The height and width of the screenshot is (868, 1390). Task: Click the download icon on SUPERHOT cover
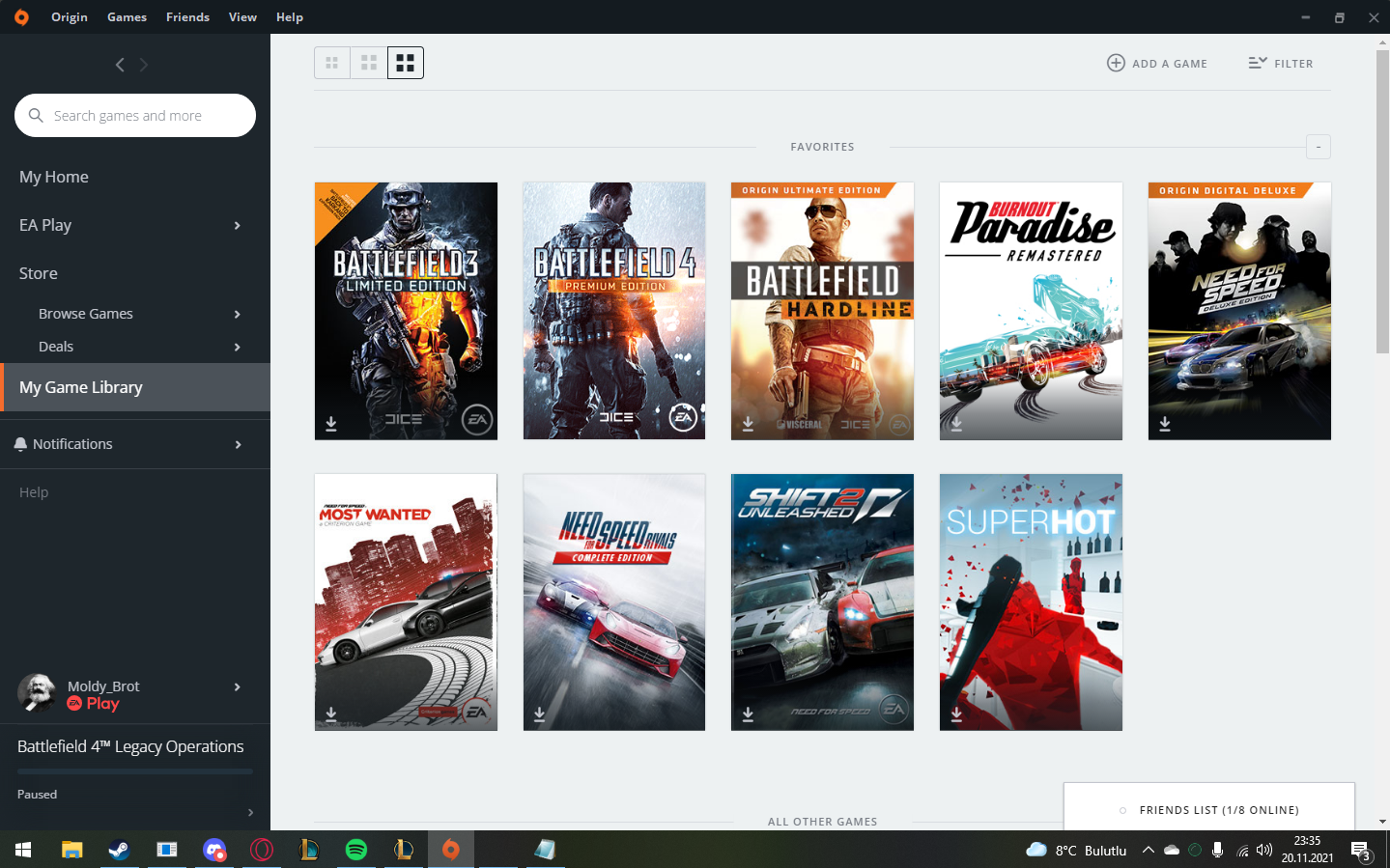pyautogui.click(x=956, y=714)
